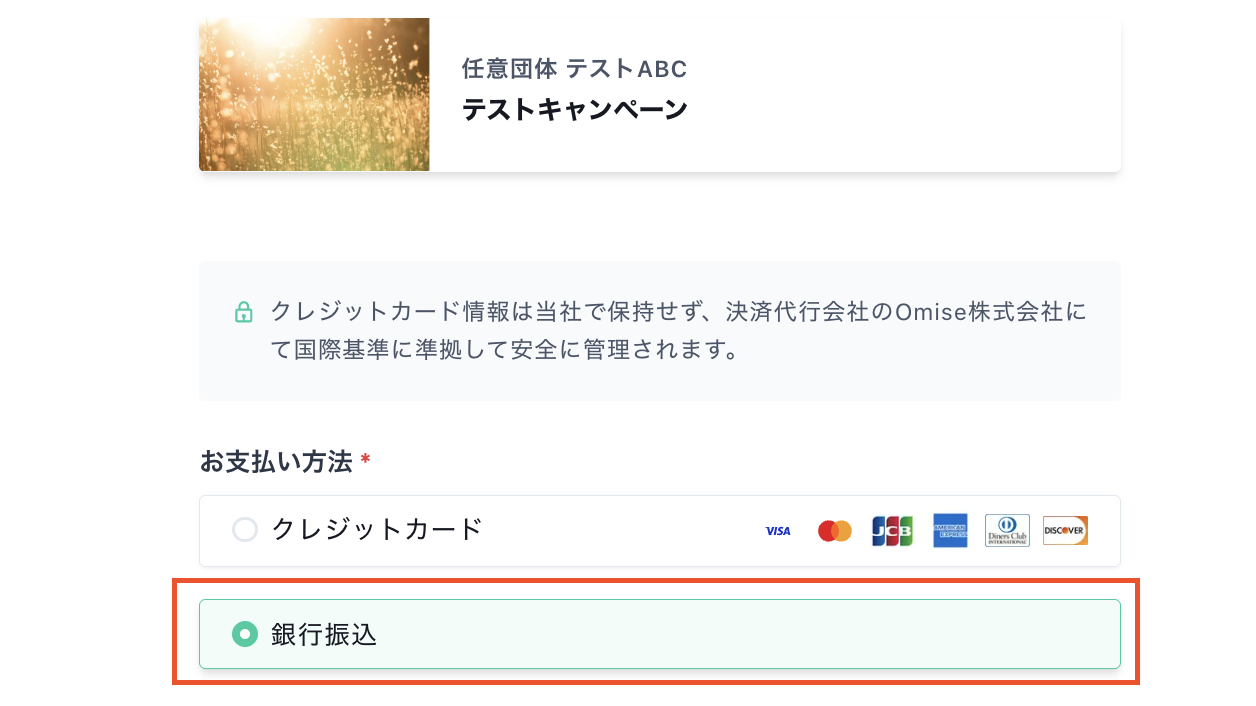Click the required asterisk next to お支払い方法
Screen dimensions: 1256x706
pos(365,460)
